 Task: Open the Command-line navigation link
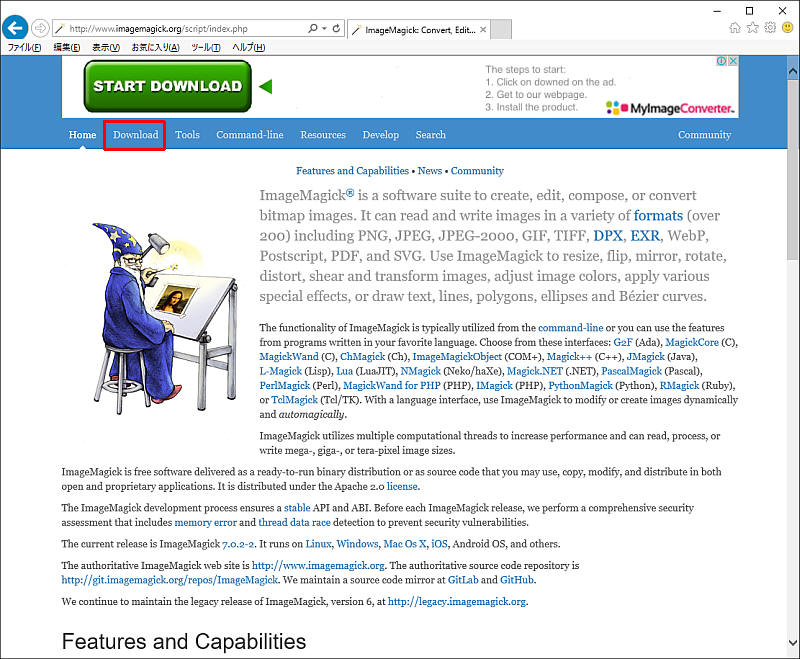249,135
